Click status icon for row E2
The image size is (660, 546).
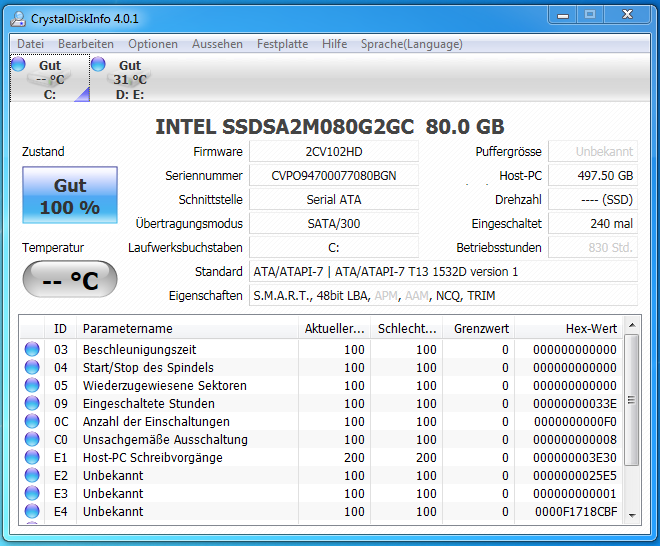click(x=32, y=475)
